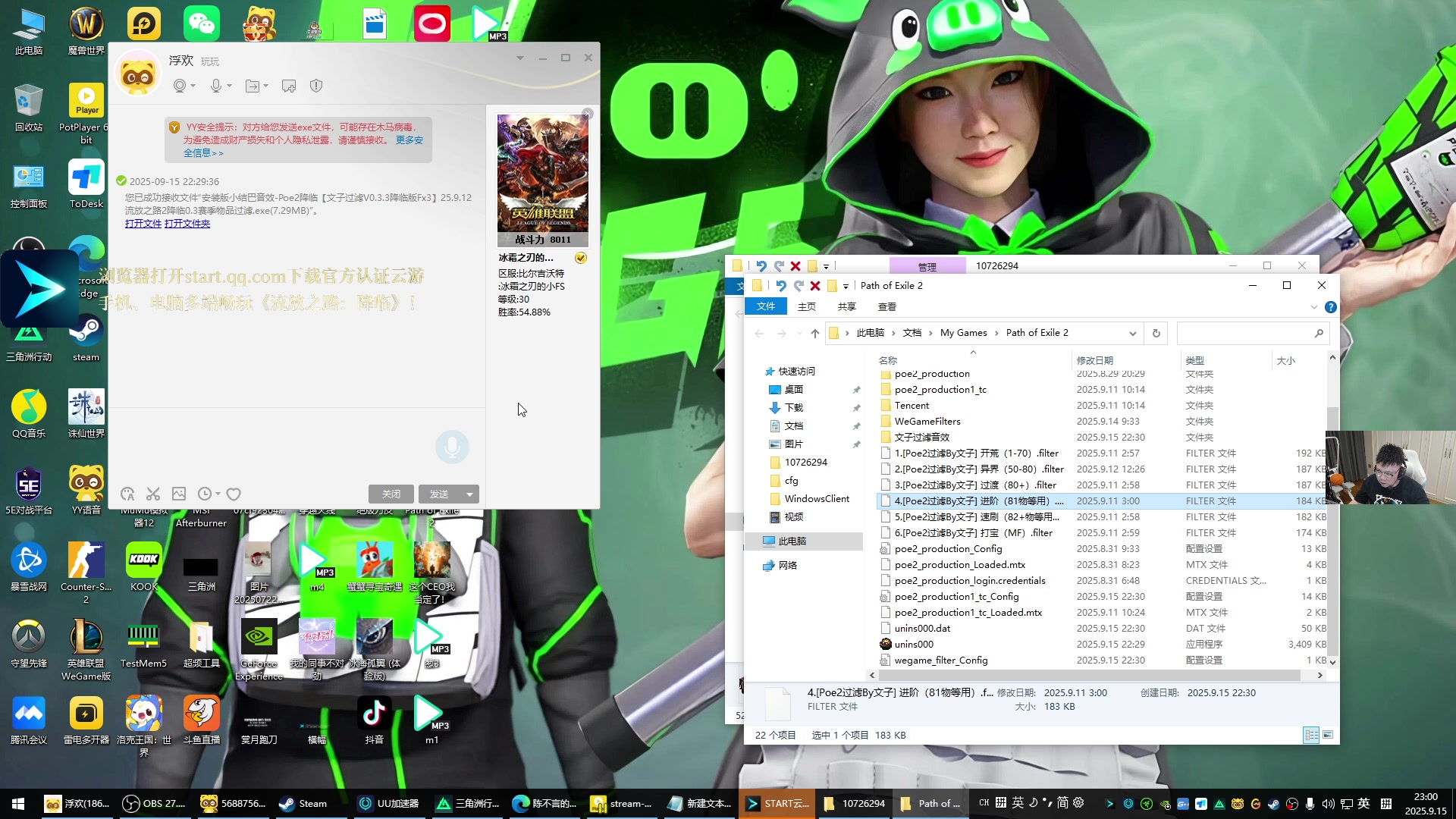The image size is (1456, 819).
Task: Select the 文子过滤音效 folder
Action: pyautogui.click(x=921, y=438)
